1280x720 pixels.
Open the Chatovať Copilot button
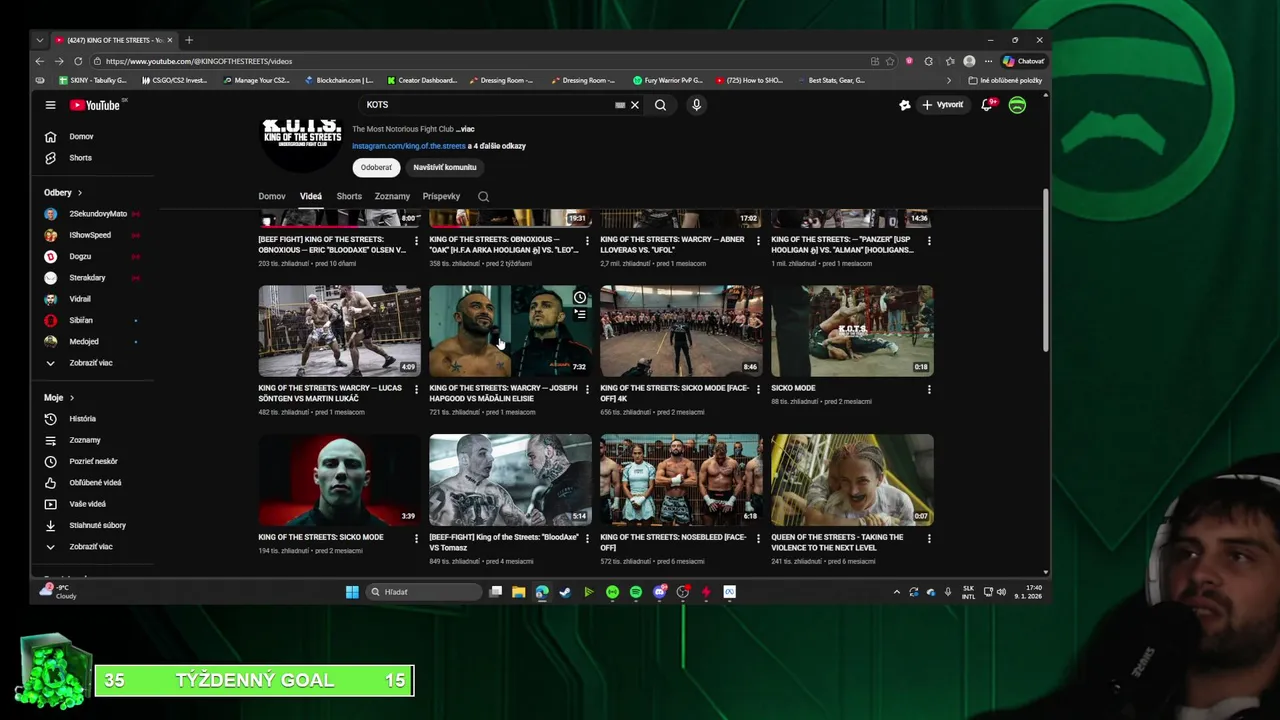pyautogui.click(x=1023, y=61)
